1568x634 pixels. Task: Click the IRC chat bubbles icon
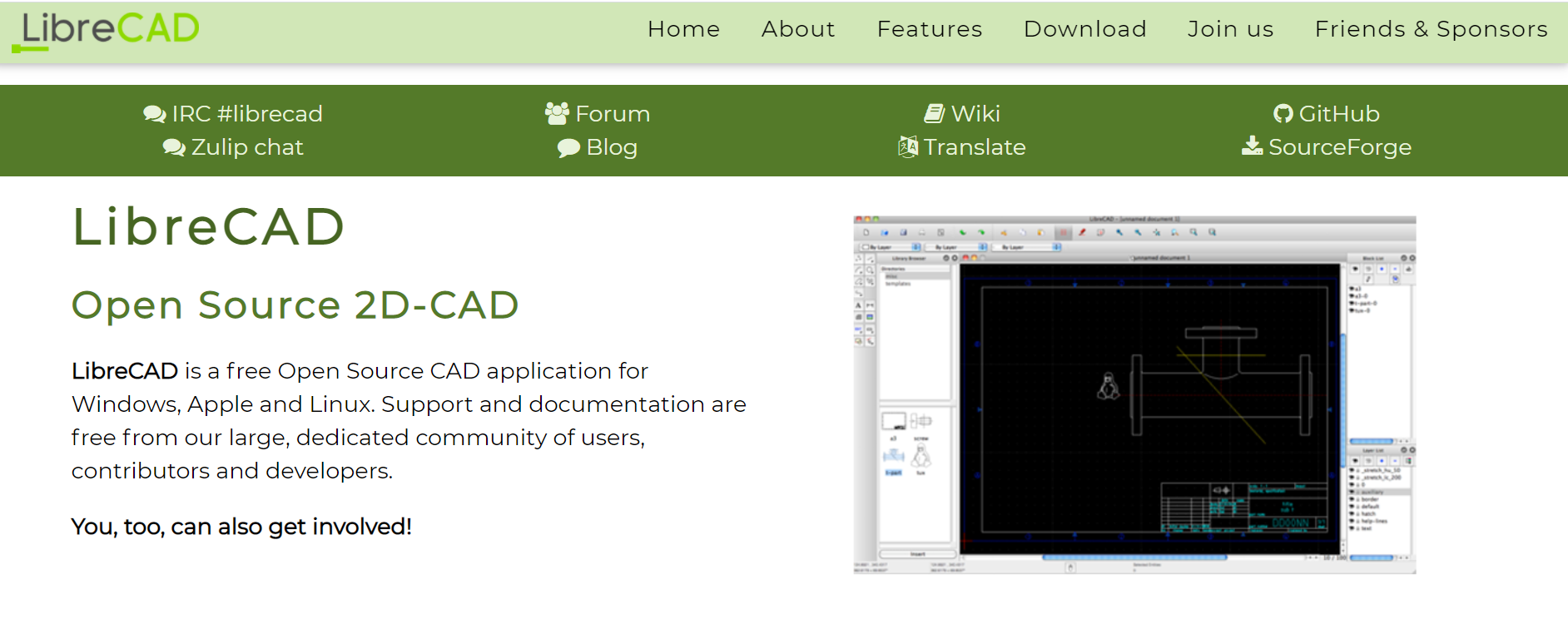tap(155, 114)
